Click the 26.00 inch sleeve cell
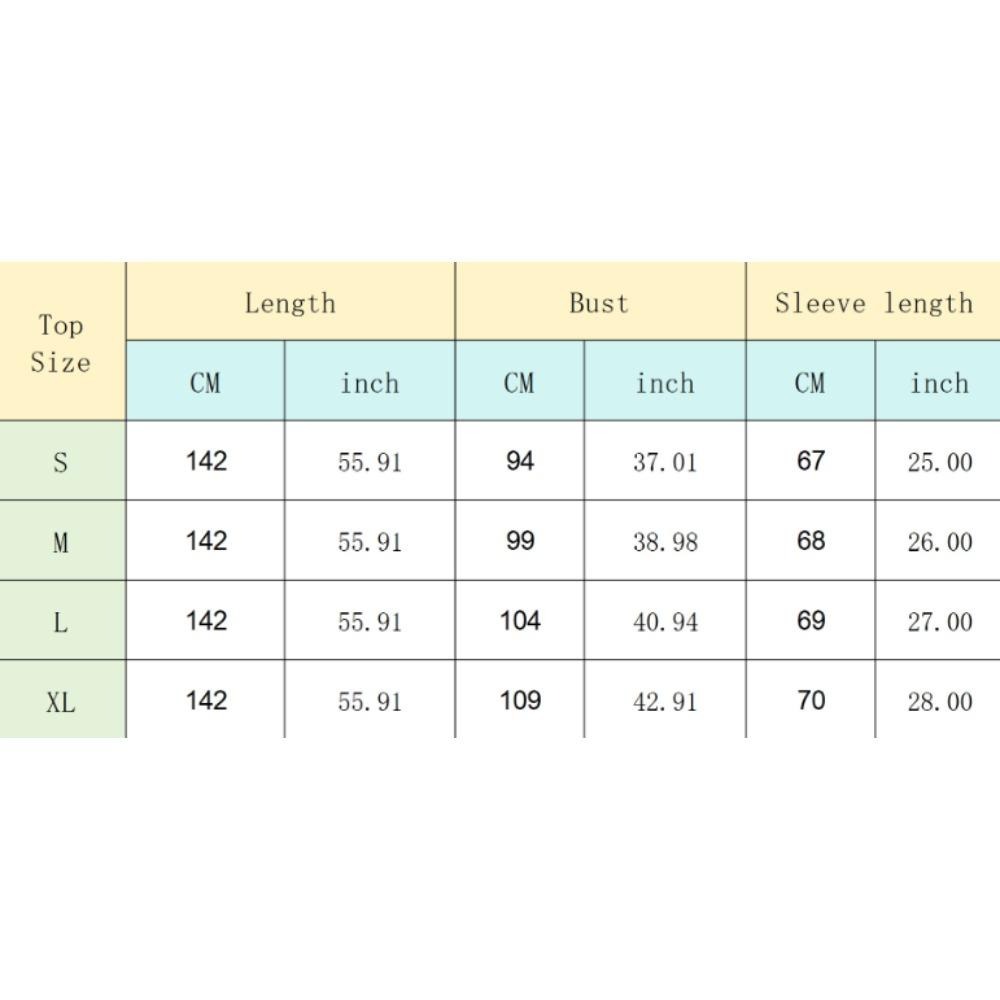The height and width of the screenshot is (1000, 1000). click(x=939, y=542)
